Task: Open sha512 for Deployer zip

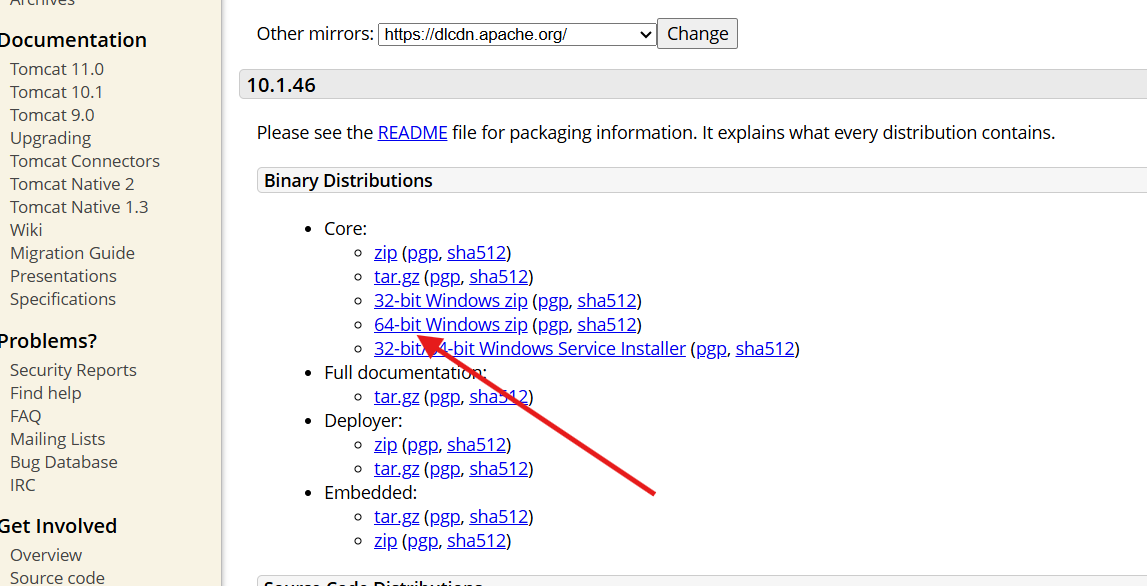Action: (x=476, y=445)
